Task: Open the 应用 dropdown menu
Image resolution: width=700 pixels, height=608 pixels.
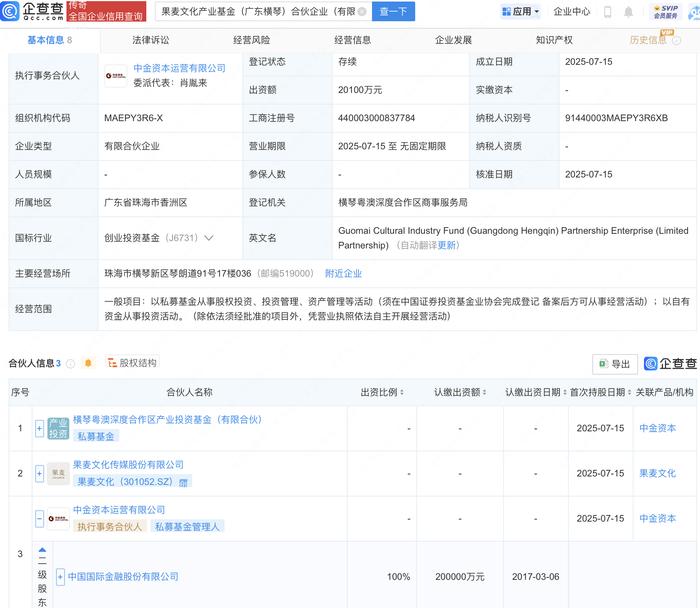Action: (521, 12)
